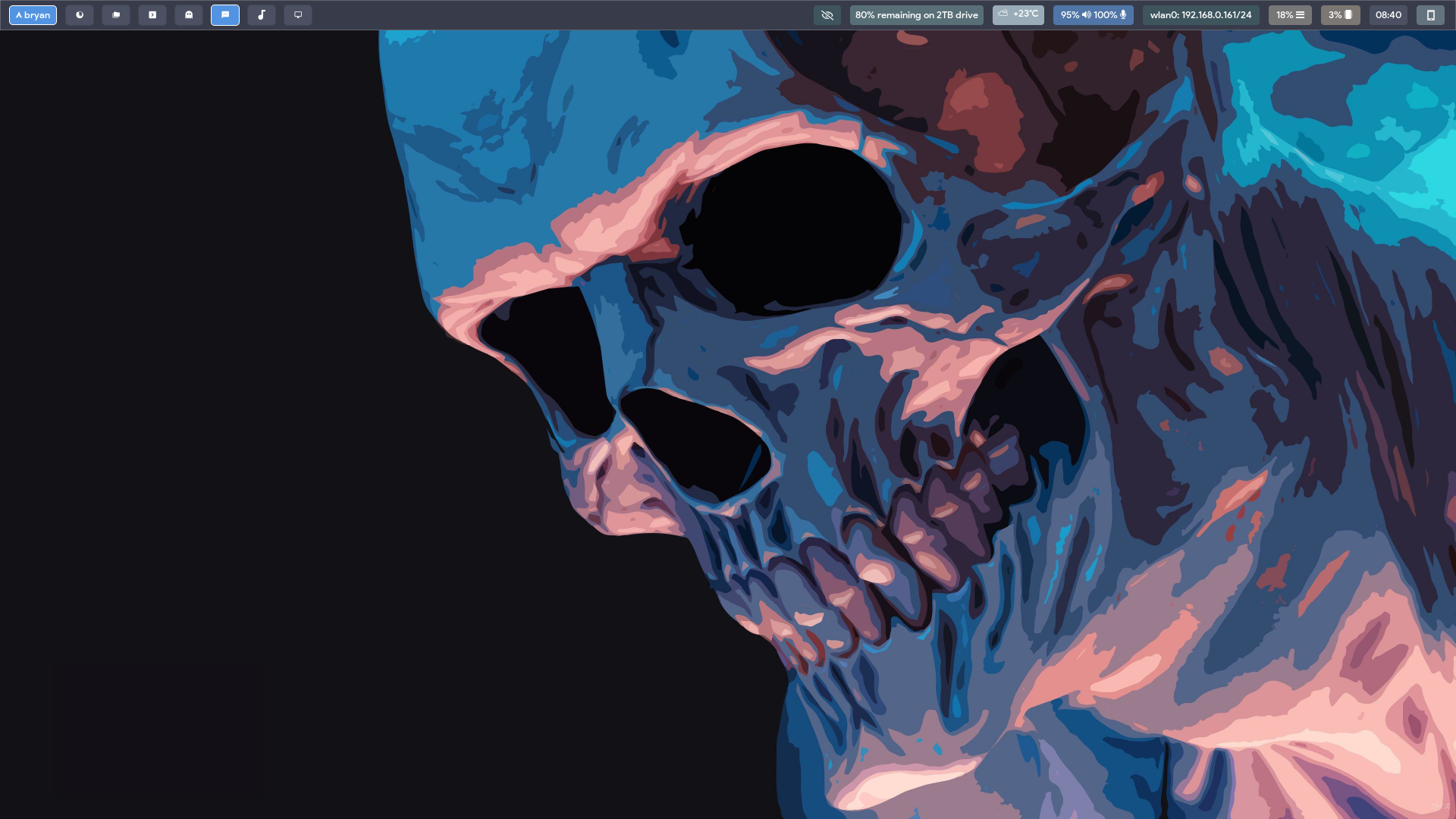The width and height of the screenshot is (1456, 819).
Task: Click the phone icon at bar end
Action: [1430, 15]
